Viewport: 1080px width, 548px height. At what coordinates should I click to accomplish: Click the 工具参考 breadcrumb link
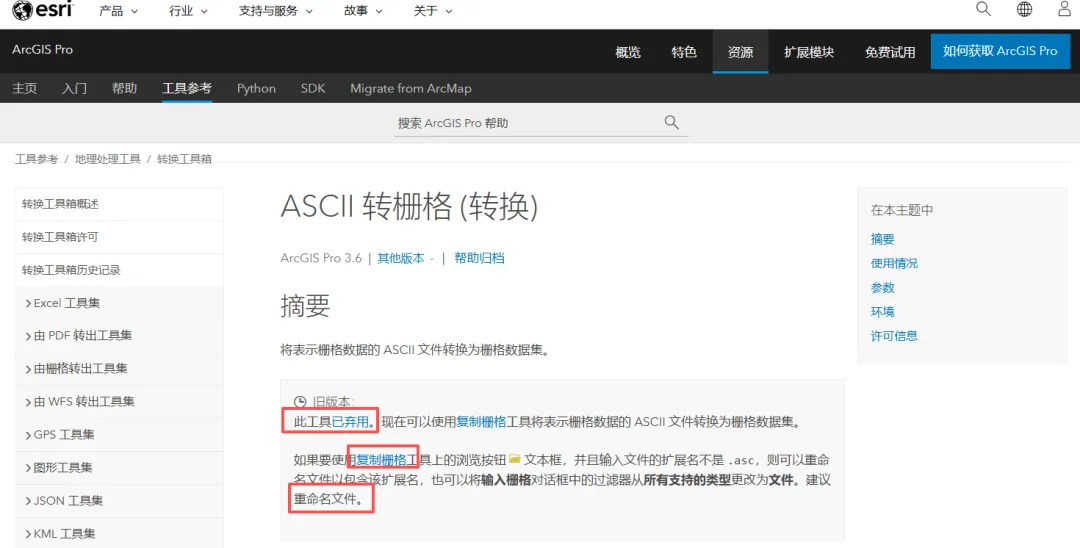[x=37, y=159]
